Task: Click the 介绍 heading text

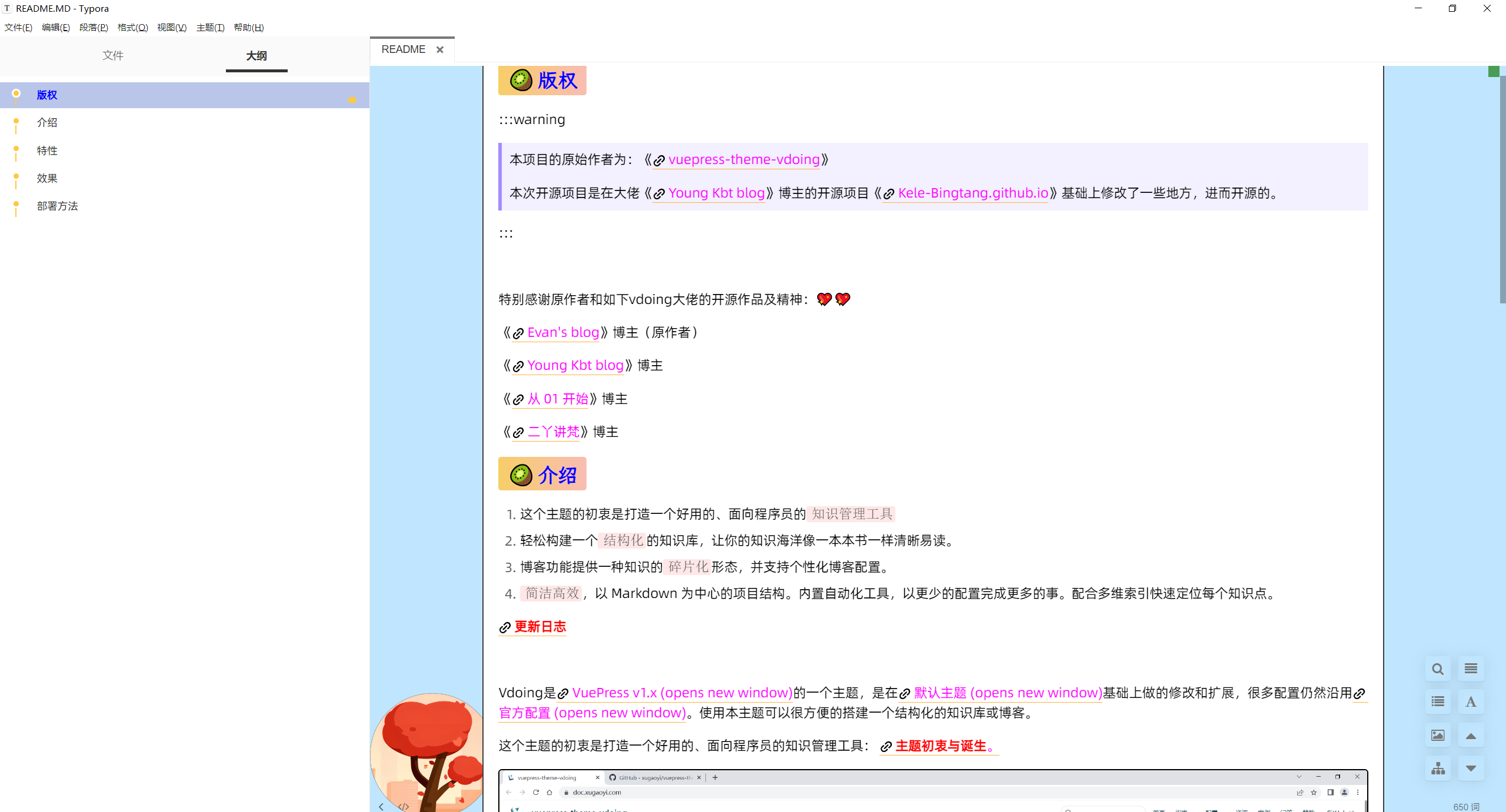Action: (558, 474)
